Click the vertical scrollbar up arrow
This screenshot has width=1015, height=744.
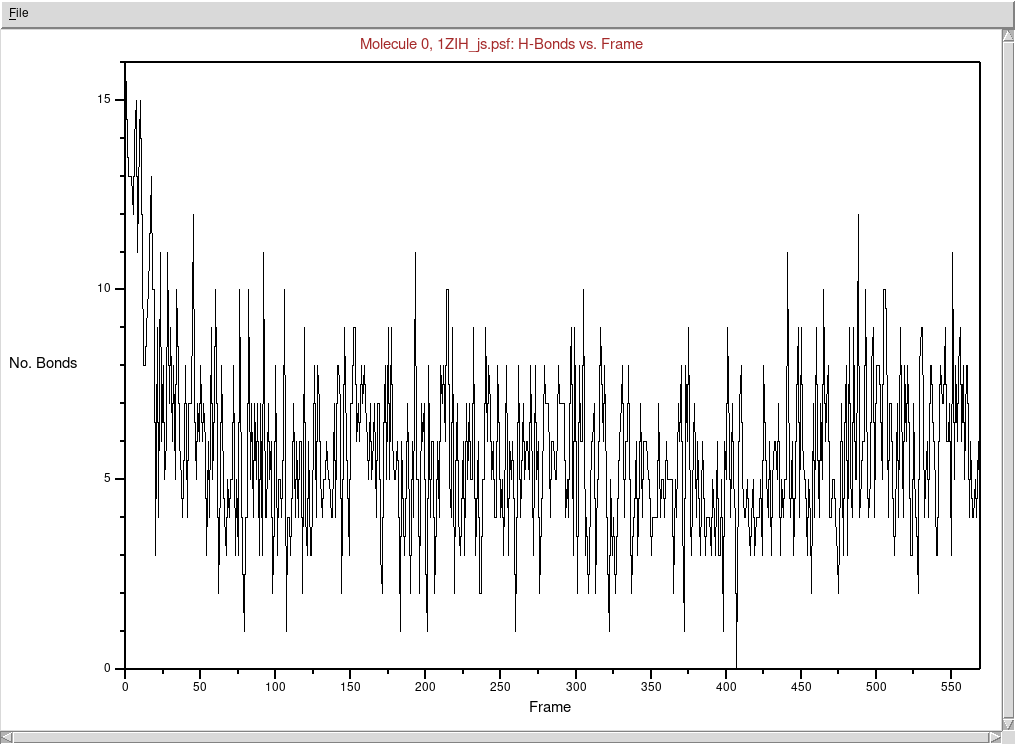click(1008, 35)
